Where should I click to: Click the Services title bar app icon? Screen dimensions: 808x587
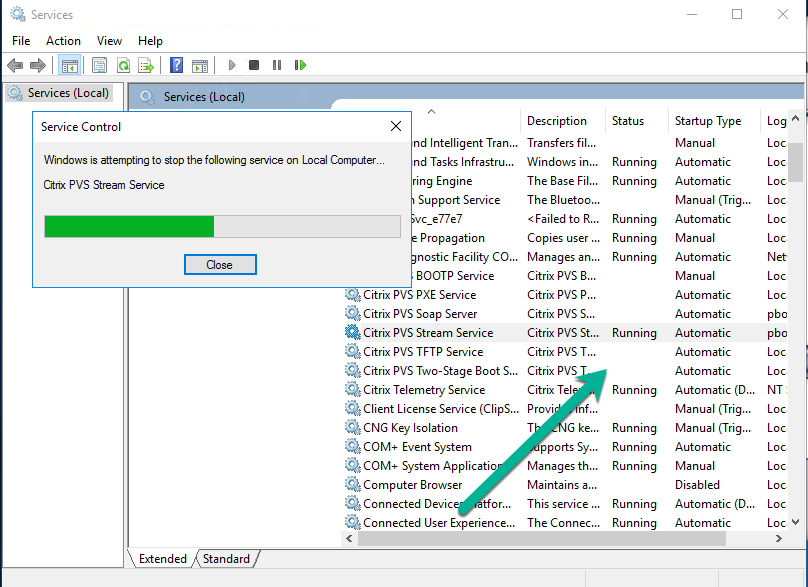coord(18,14)
